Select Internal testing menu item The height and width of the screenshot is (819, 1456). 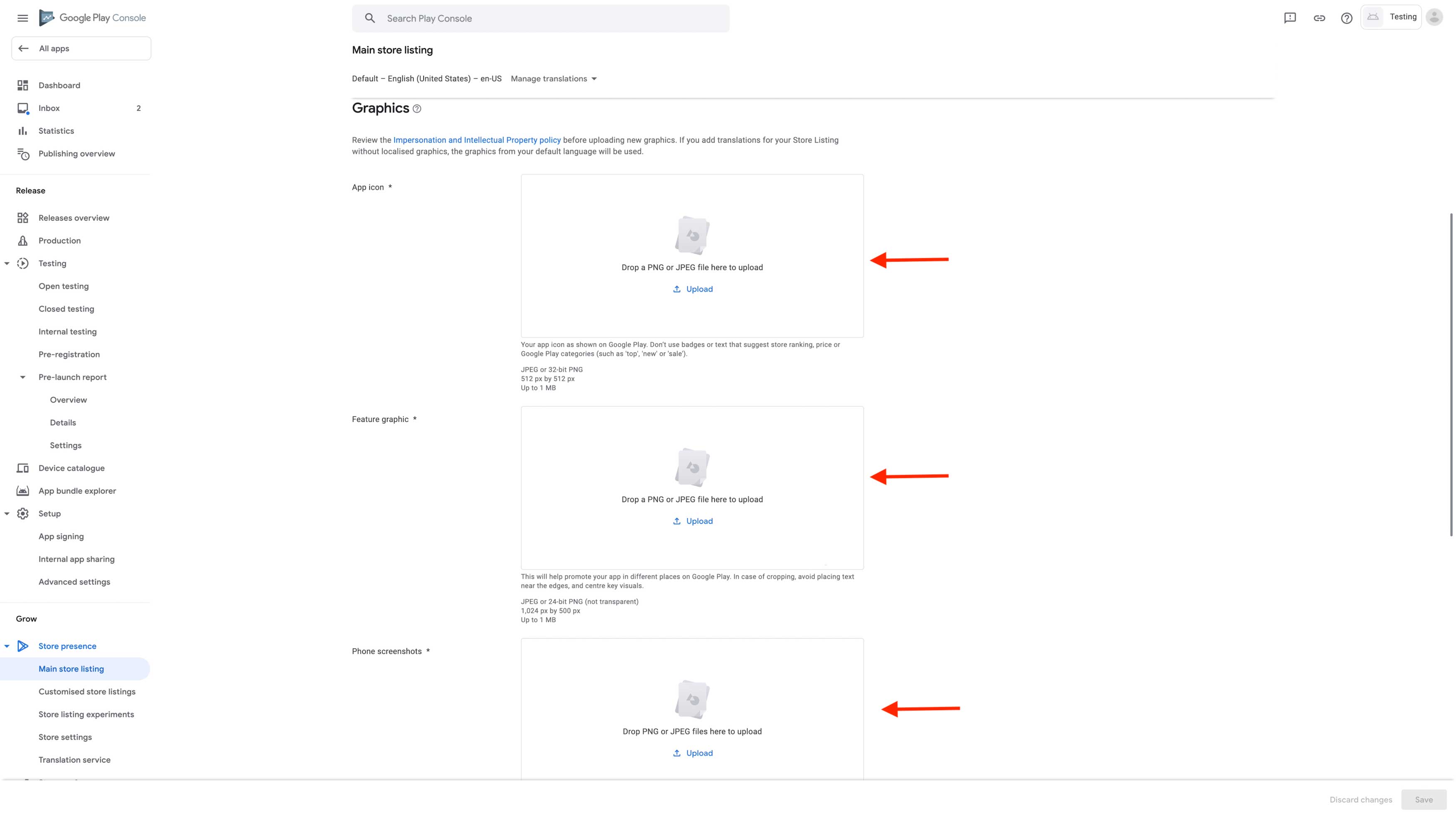(67, 332)
